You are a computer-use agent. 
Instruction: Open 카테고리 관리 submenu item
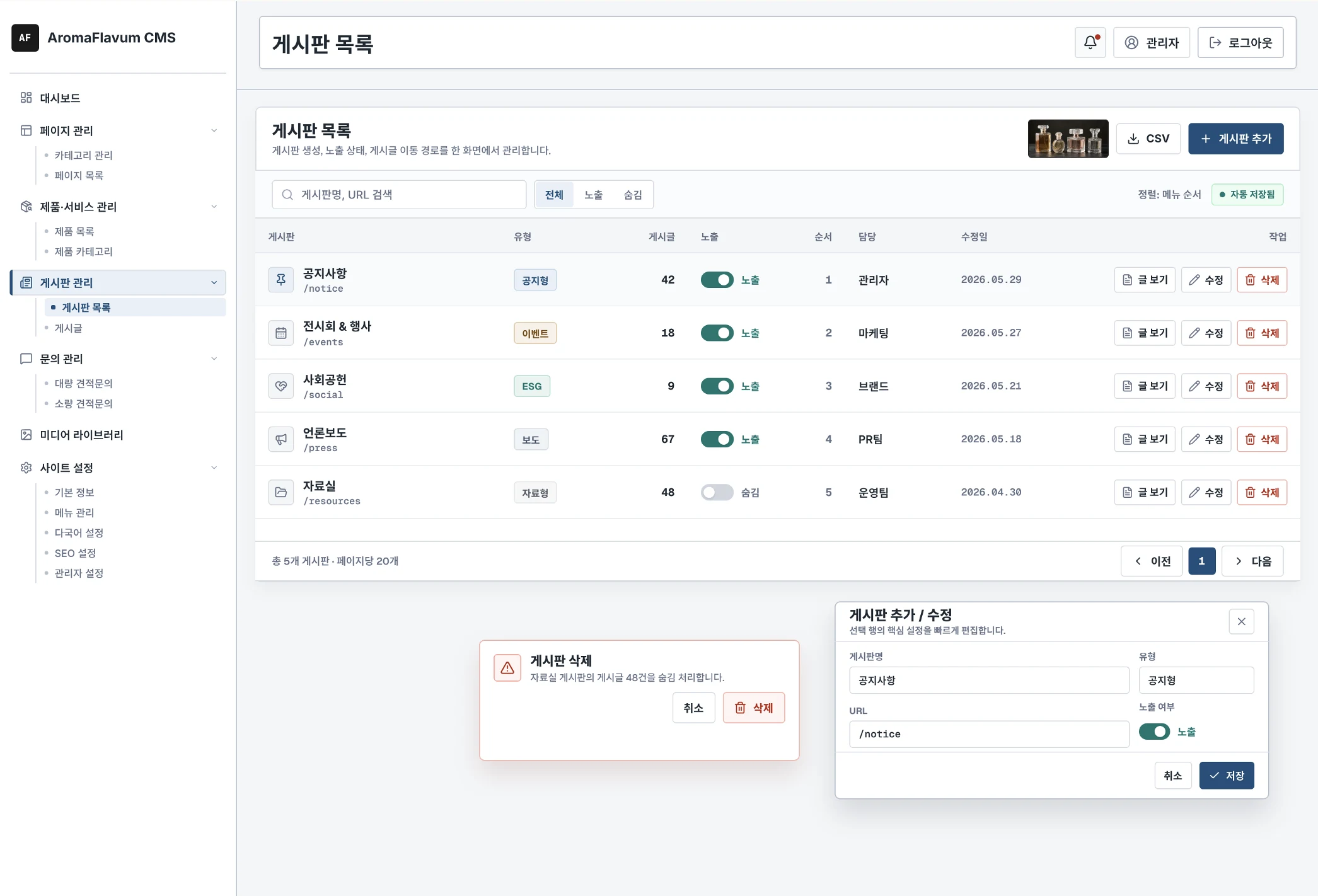[x=83, y=155]
